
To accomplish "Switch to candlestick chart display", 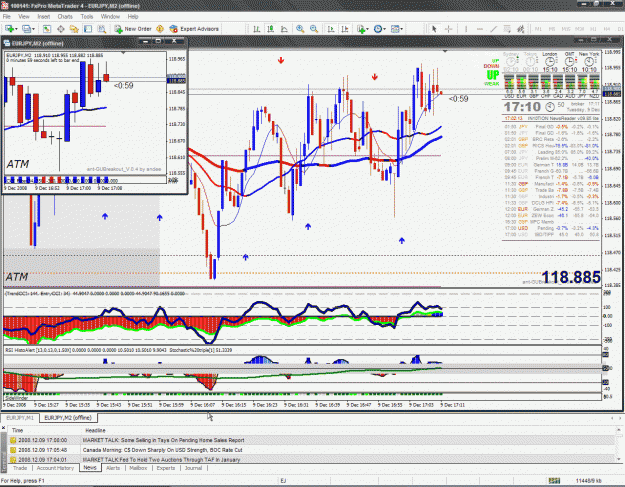I will pyautogui.click(x=271, y=29).
